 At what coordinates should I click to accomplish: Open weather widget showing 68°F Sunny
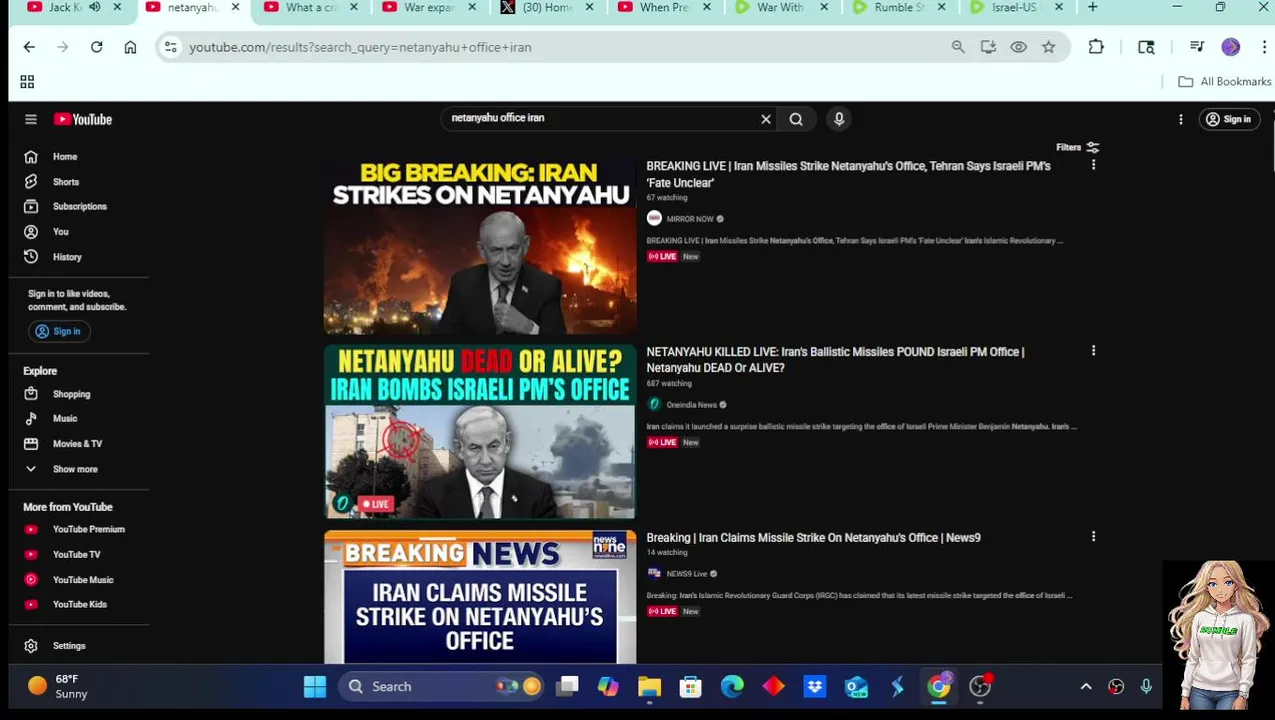[x=58, y=687]
